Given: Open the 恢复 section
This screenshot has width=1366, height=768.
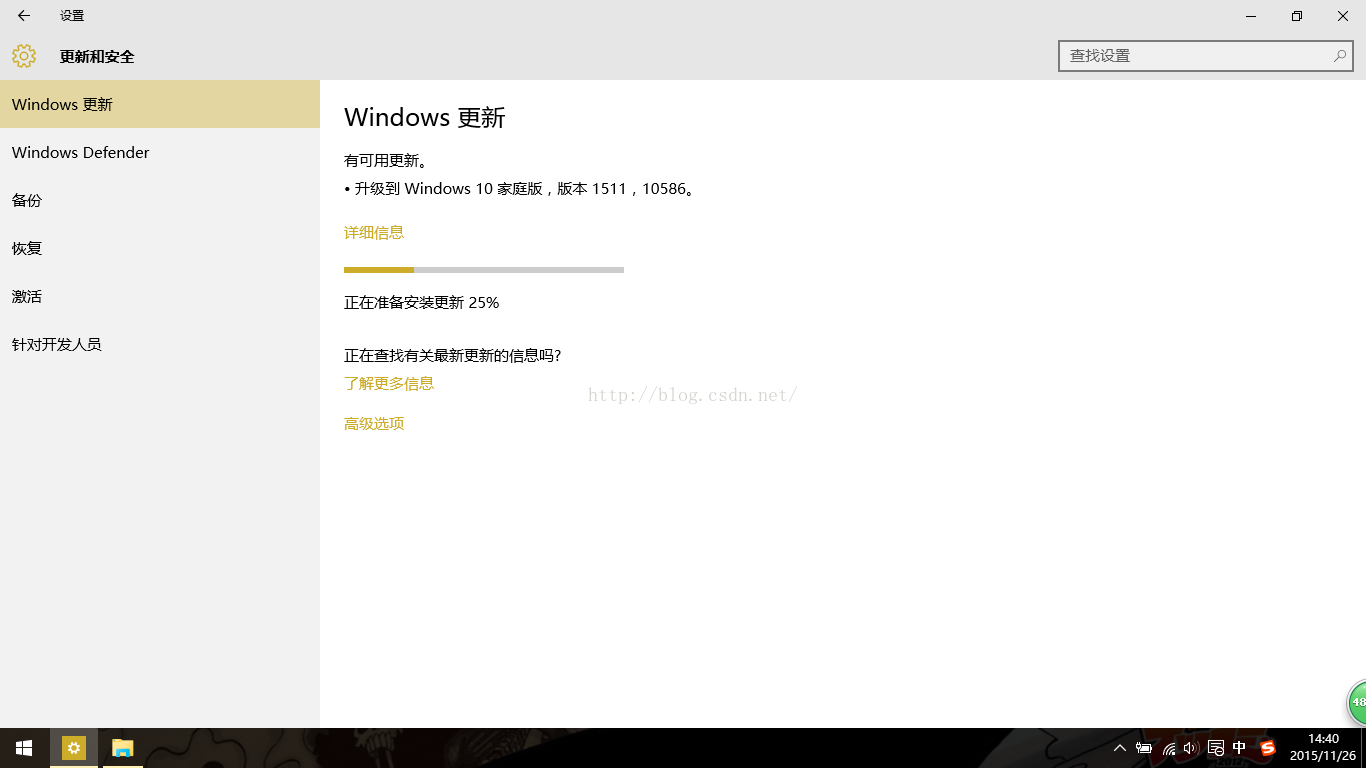Looking at the screenshot, I should pos(160,248).
